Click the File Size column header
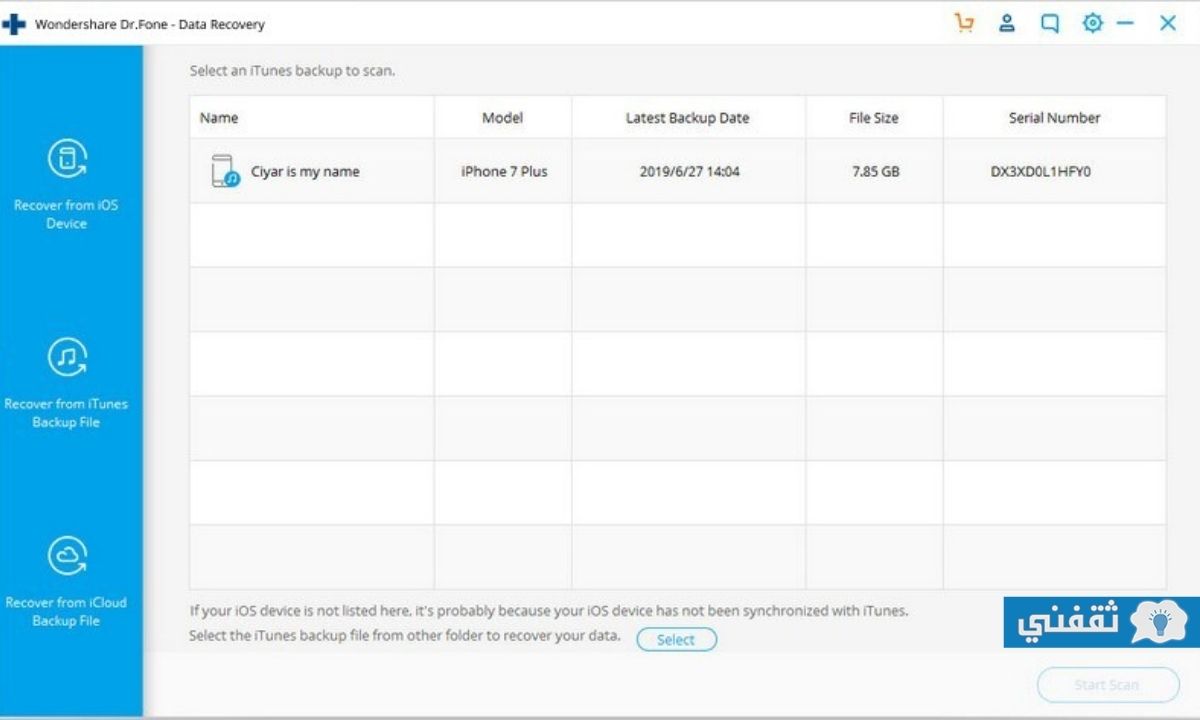1200x720 pixels. (874, 117)
